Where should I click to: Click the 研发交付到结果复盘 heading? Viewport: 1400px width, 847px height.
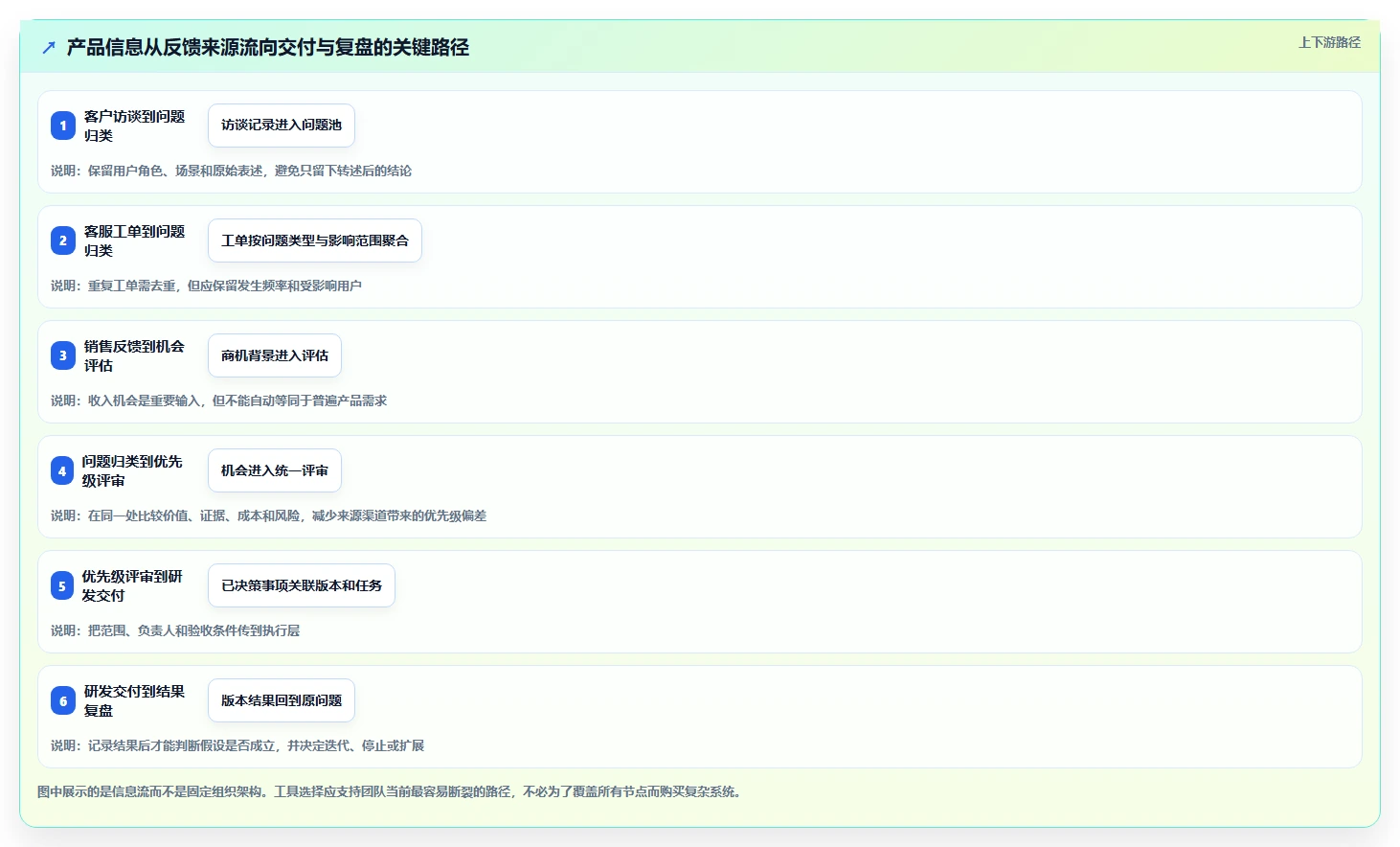coord(134,700)
